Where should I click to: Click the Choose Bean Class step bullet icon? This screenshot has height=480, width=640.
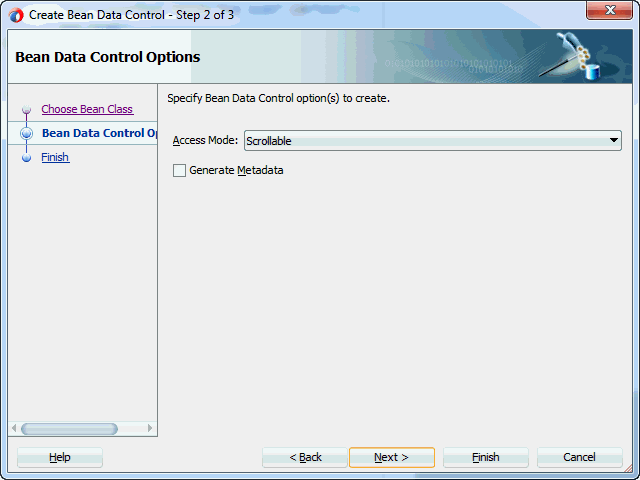(x=27, y=109)
